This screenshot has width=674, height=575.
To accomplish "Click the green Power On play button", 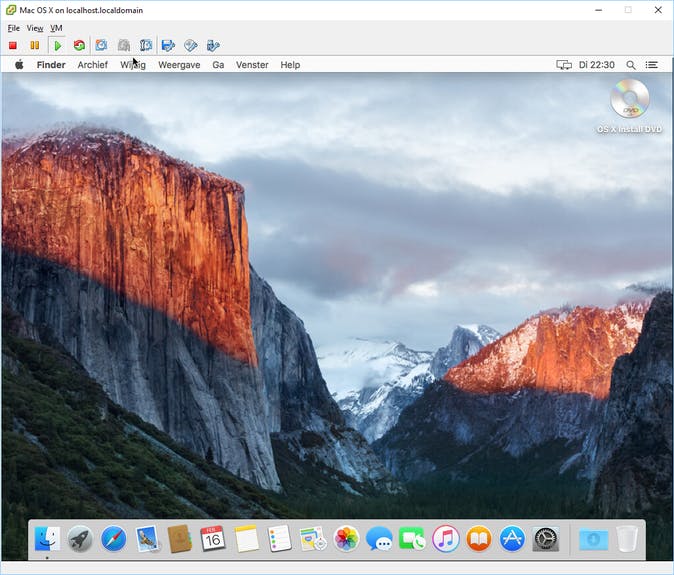I will click(57, 46).
